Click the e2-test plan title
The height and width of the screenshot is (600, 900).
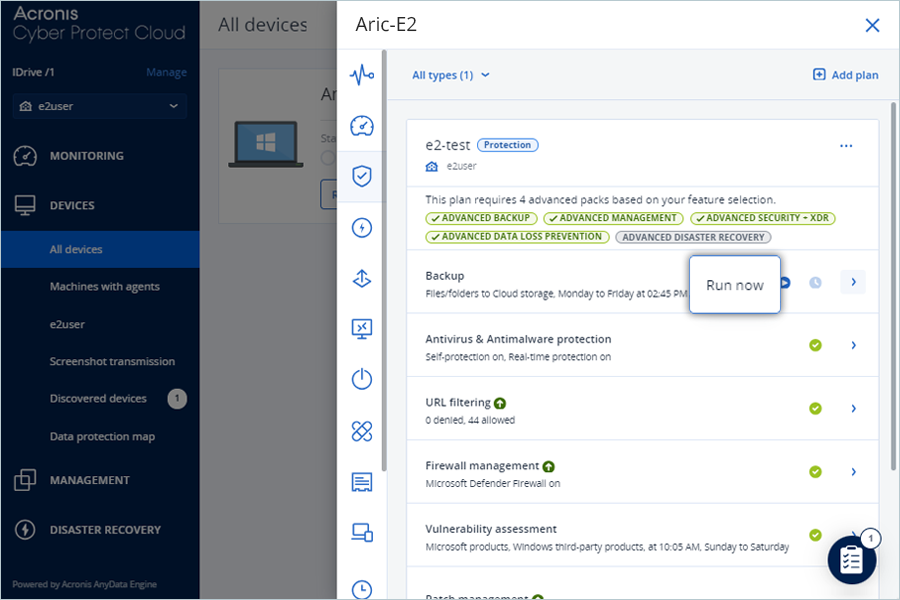tap(448, 145)
